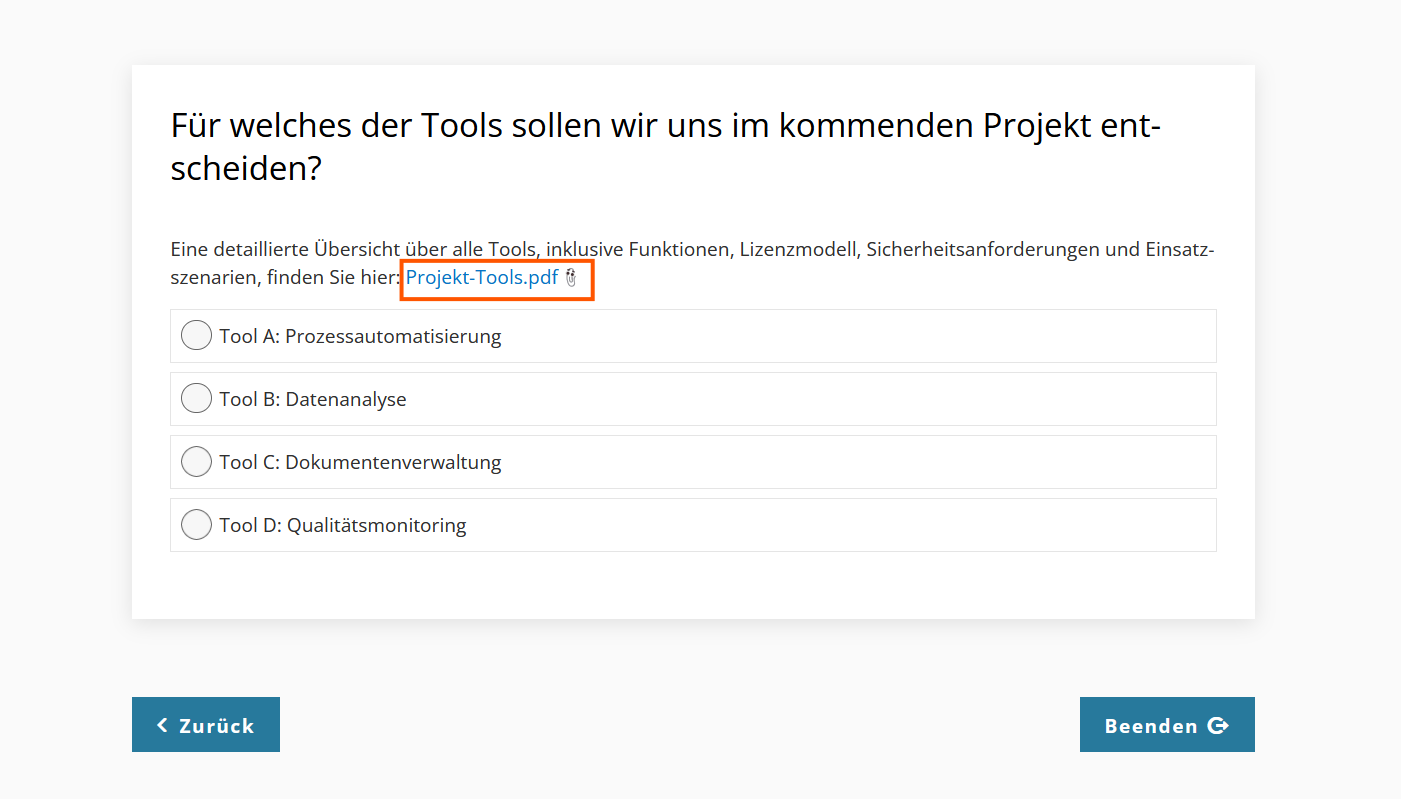Viewport: 1401px width, 799px height.
Task: Click the "Tool B: Datenanalyse" label text
Action: (313, 399)
